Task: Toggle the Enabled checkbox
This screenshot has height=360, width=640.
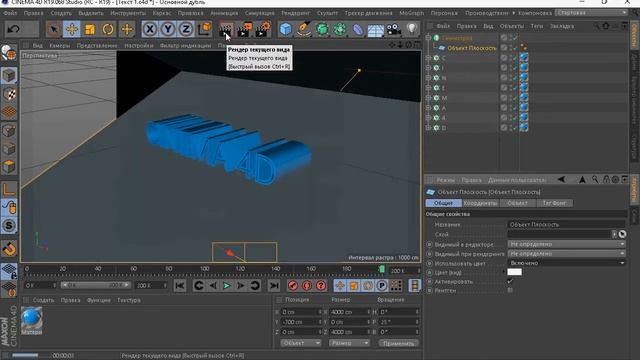Action: click(510, 281)
